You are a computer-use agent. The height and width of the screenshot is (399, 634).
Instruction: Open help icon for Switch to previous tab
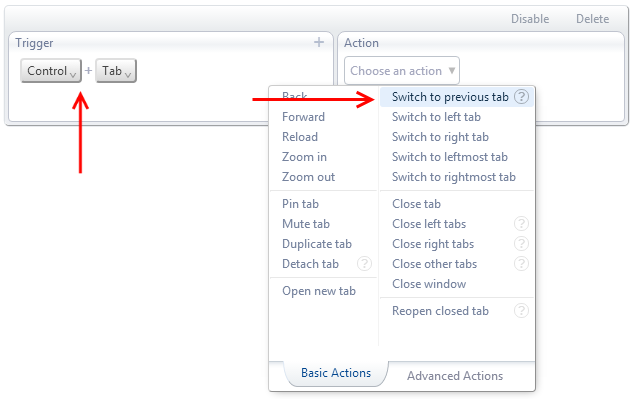521,97
